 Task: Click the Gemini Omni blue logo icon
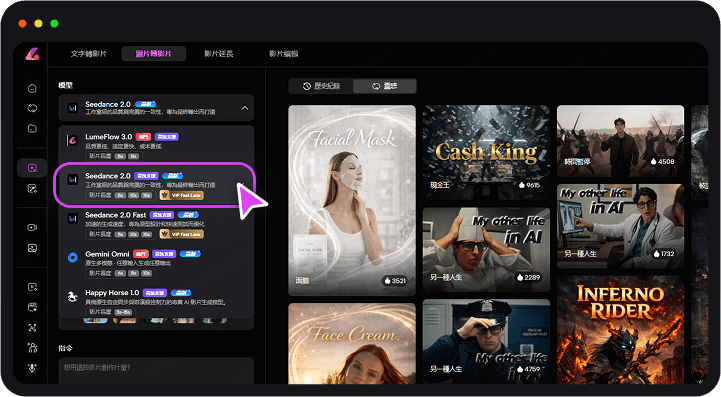point(73,258)
